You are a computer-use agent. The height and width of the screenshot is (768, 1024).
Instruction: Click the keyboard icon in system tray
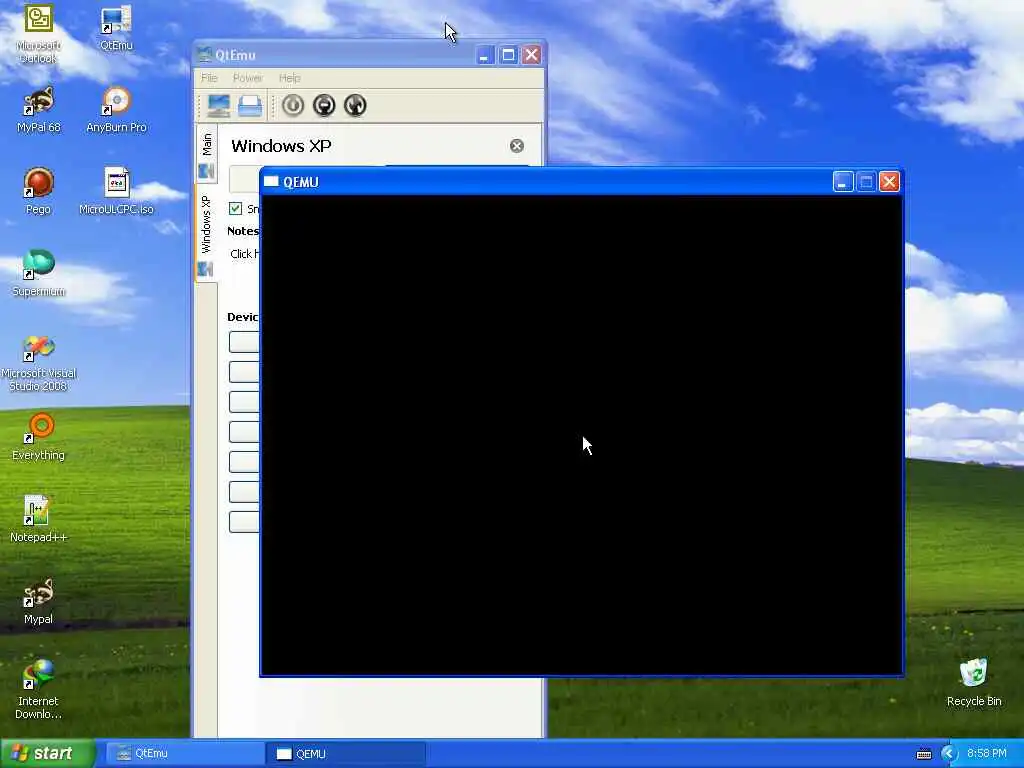click(x=923, y=754)
